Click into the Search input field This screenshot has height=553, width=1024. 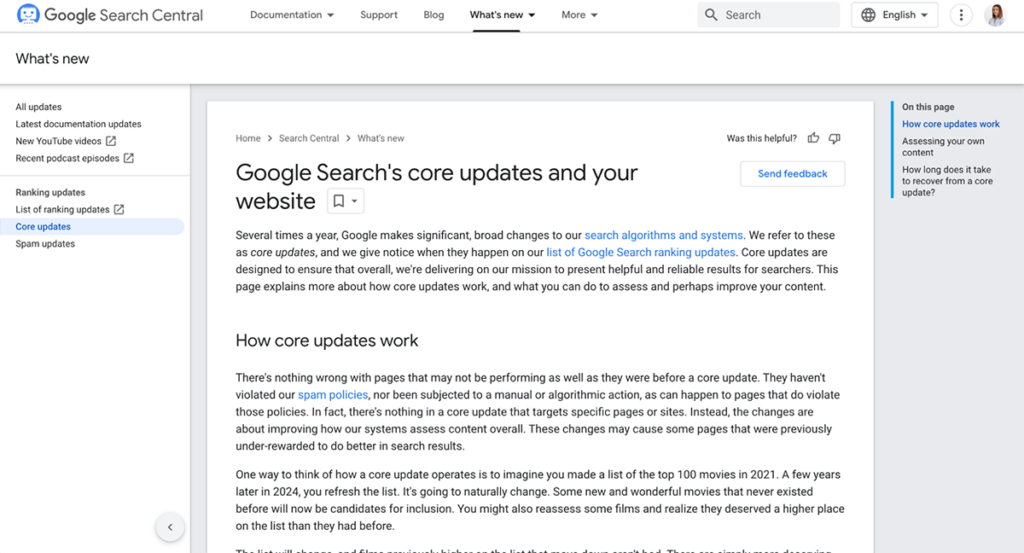tap(769, 14)
